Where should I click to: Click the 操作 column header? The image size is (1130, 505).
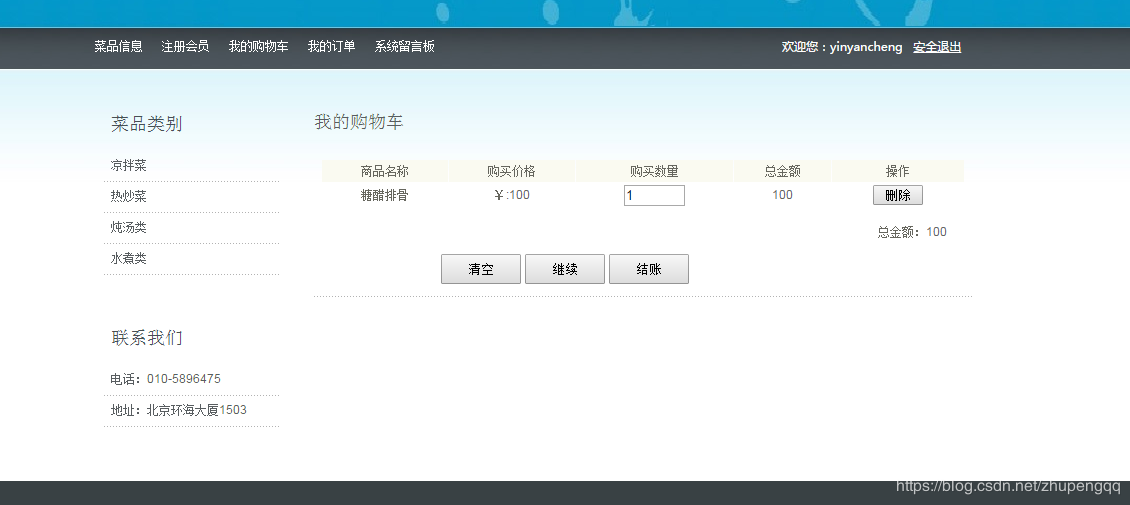click(x=898, y=171)
